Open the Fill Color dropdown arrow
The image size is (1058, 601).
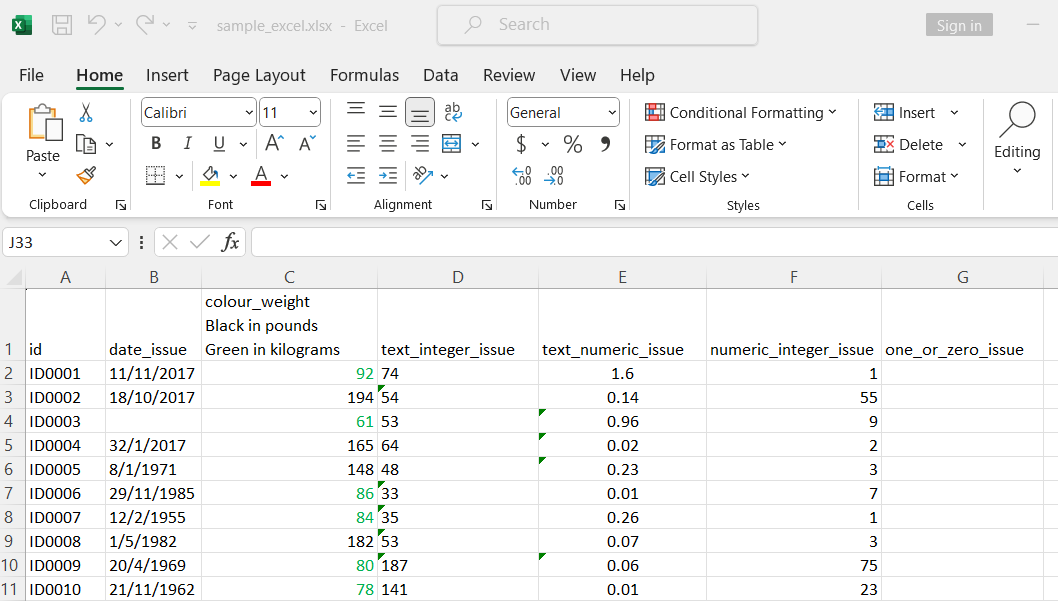[233, 176]
